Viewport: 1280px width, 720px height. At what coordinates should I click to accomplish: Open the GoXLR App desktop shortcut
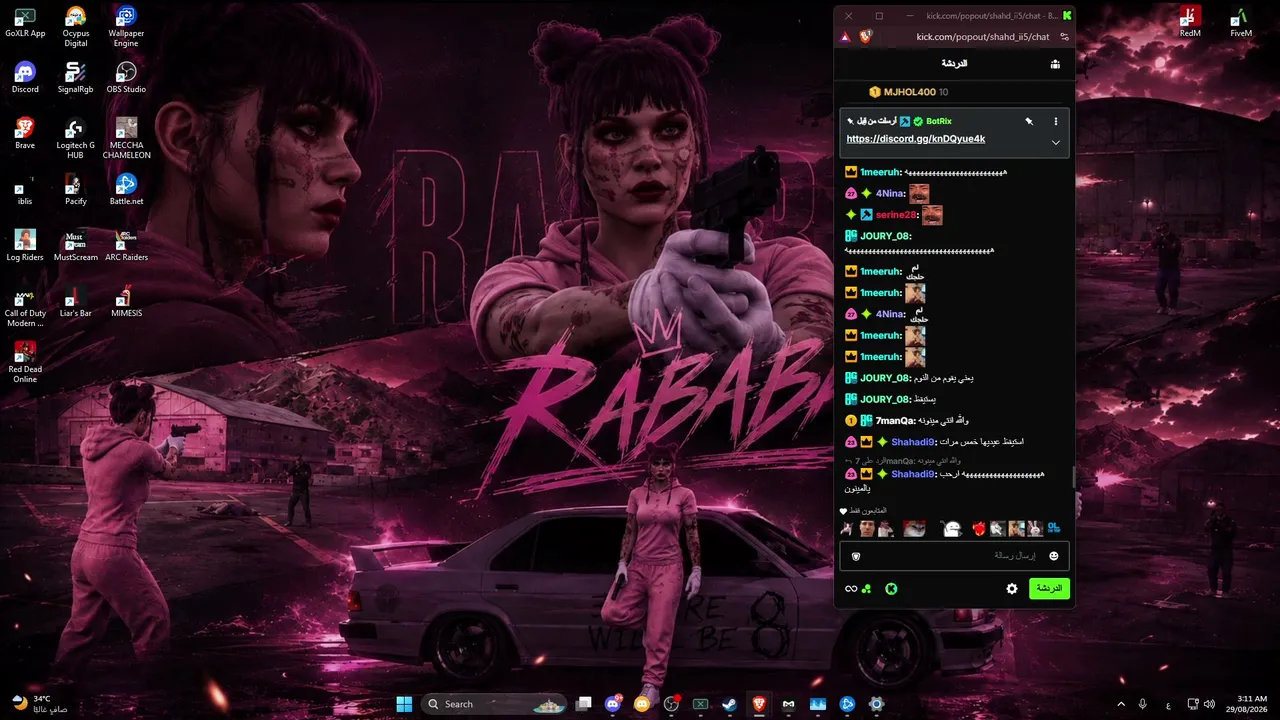point(25,22)
